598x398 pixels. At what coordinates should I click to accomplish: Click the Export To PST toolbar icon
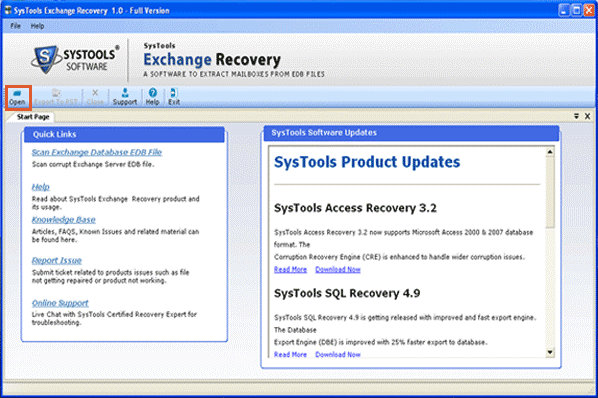click(x=56, y=98)
